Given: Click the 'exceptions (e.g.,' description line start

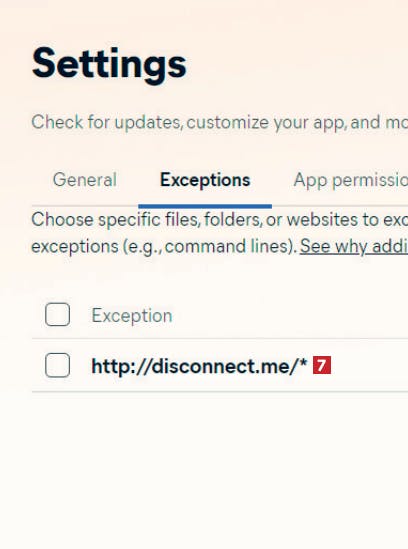Looking at the screenshot, I should pos(93,246).
